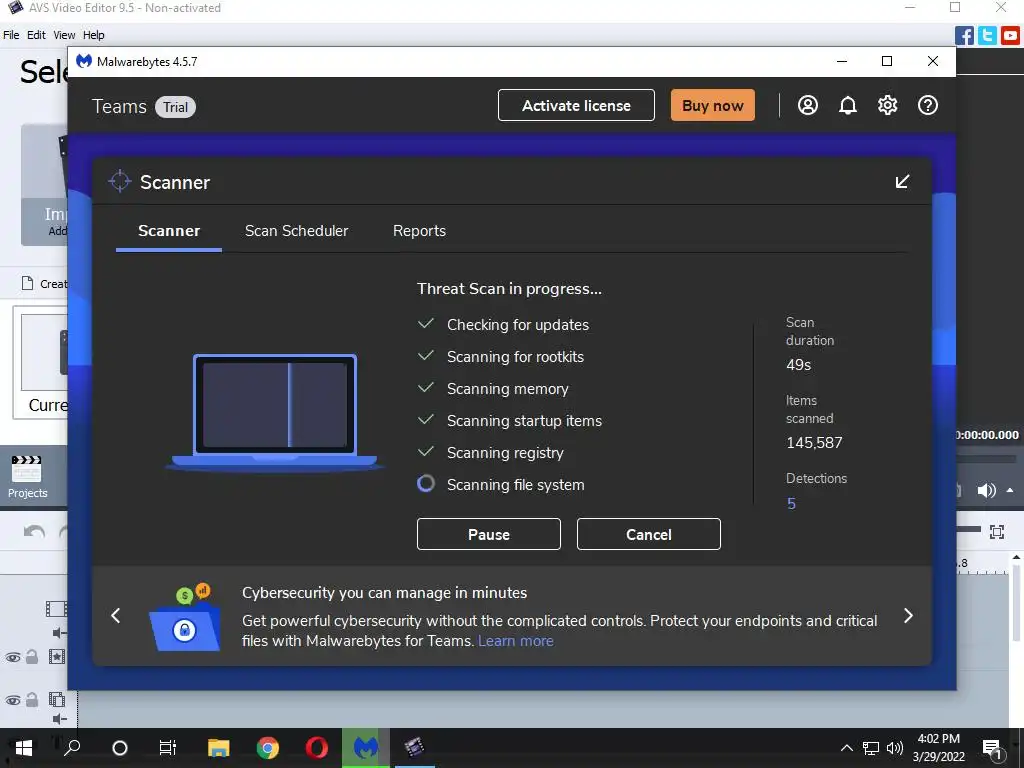
Task: Switch to the Scan Scheduler tab
Action: pos(296,231)
